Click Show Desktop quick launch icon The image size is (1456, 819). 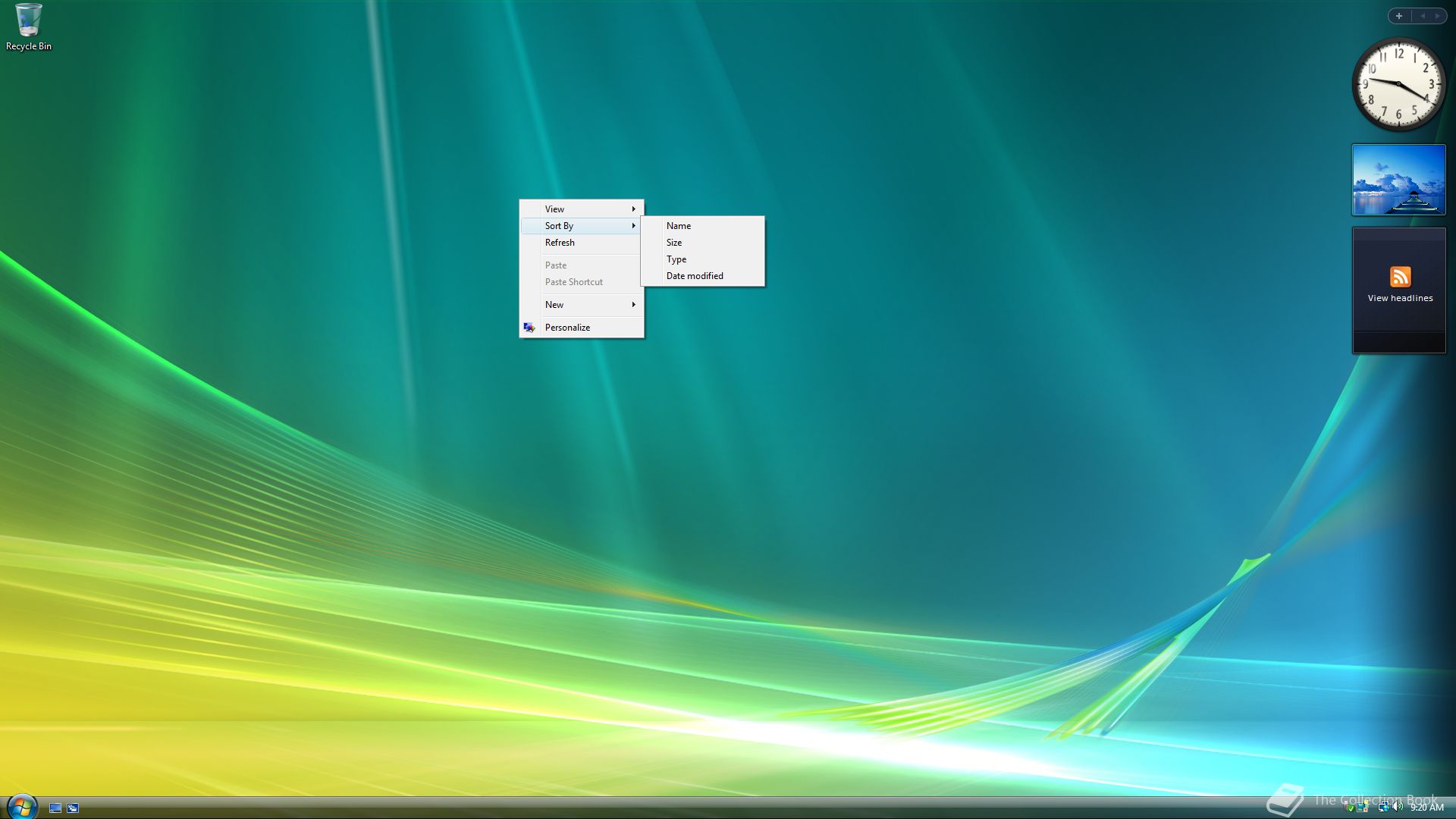55,808
